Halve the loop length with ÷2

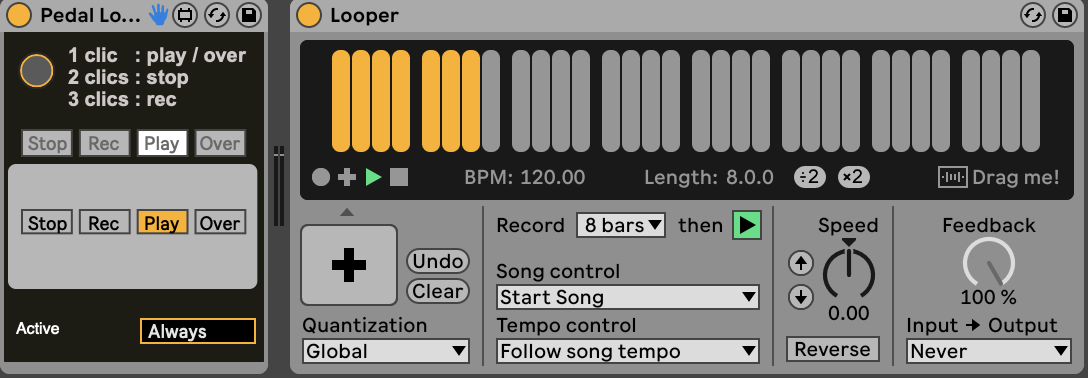coord(810,178)
